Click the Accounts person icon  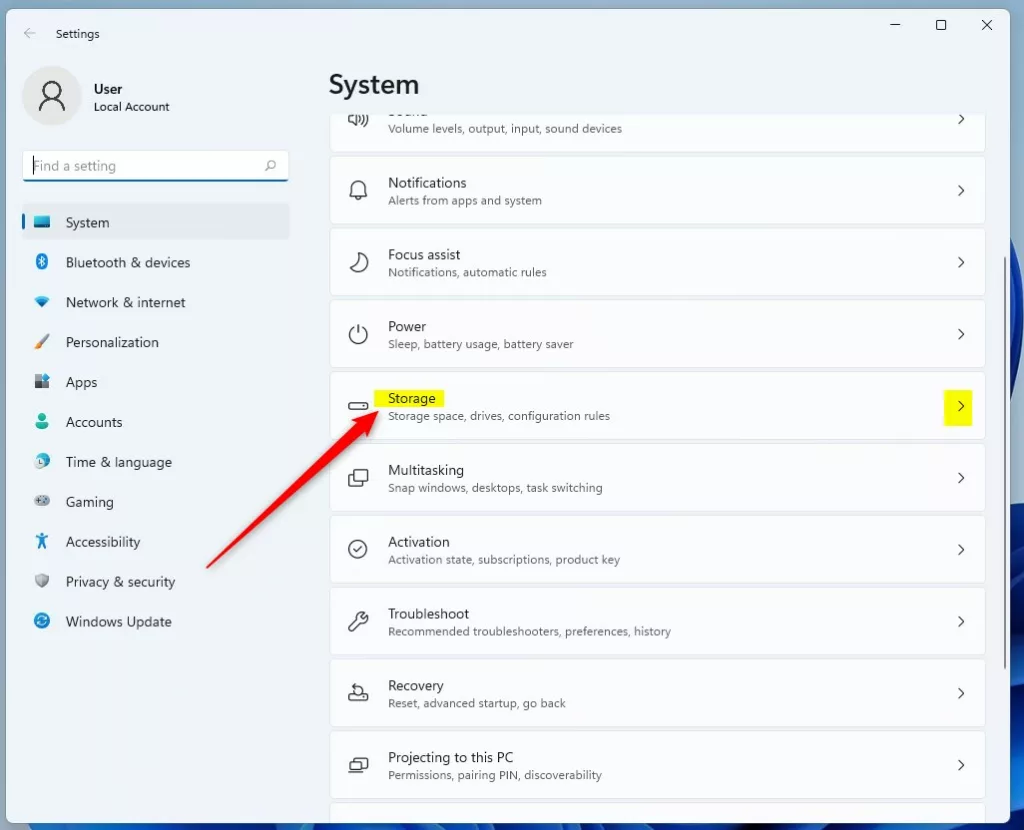[x=42, y=421]
